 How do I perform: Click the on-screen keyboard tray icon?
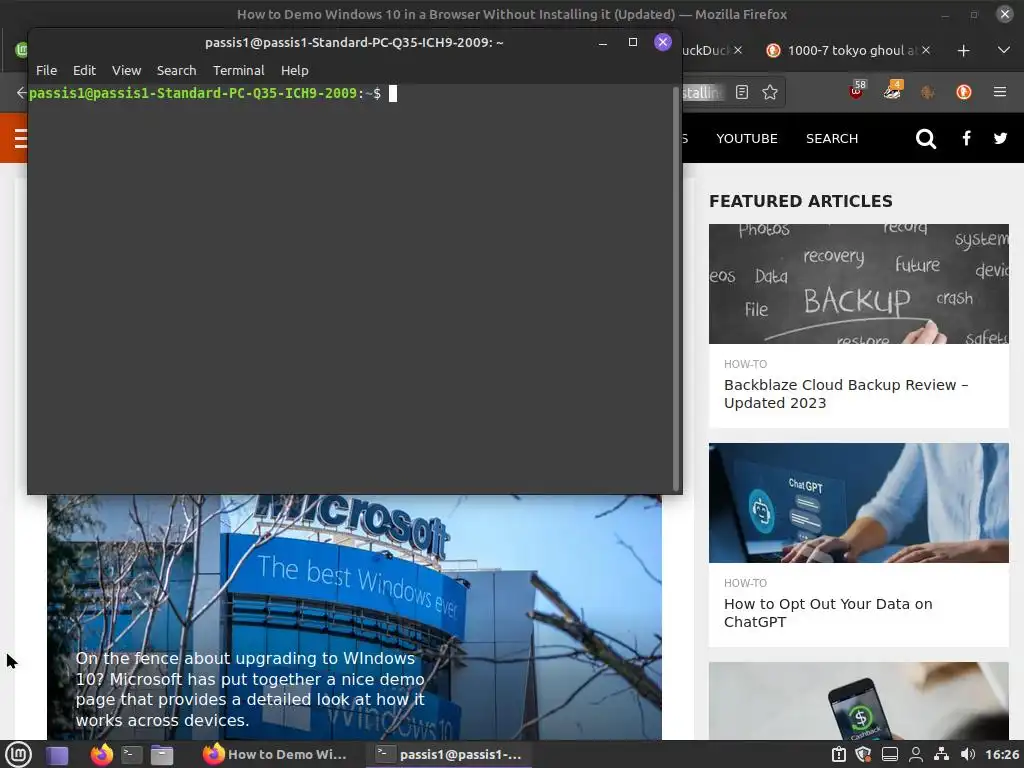pos(889,755)
